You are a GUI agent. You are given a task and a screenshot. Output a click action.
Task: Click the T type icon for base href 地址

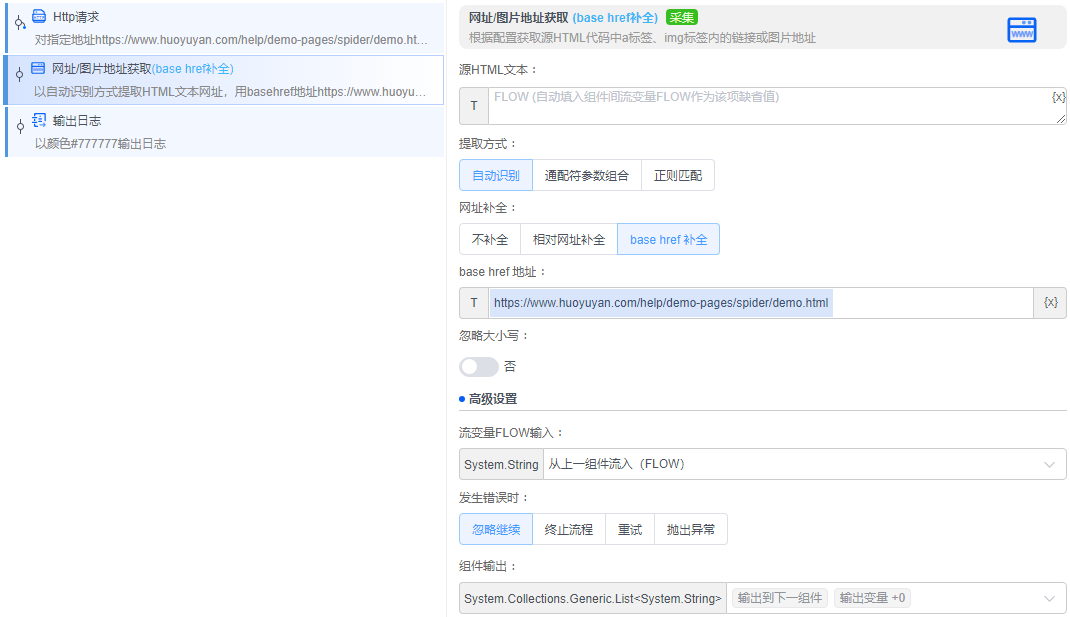[472, 302]
